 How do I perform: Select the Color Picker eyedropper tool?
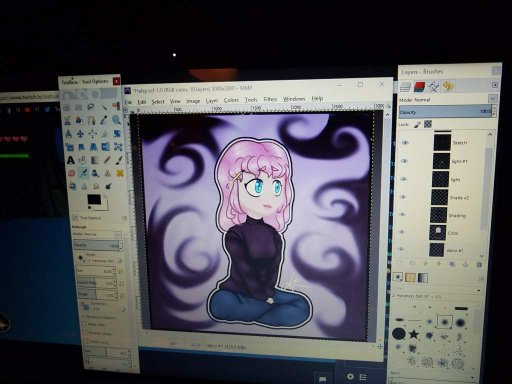104,120
